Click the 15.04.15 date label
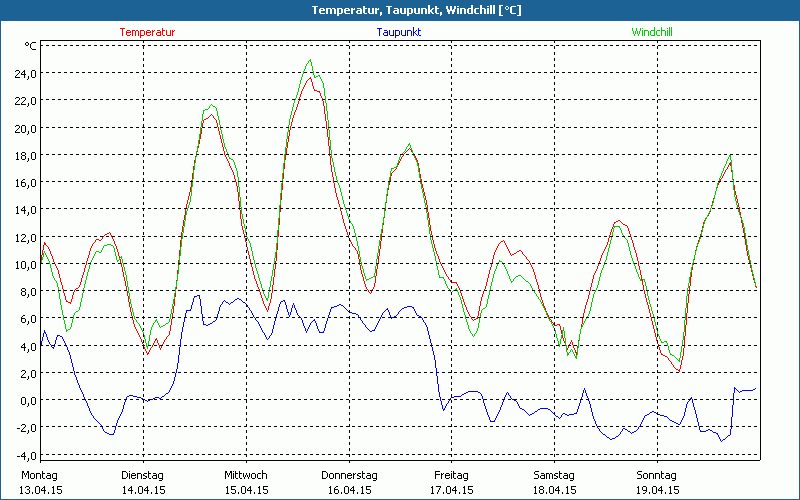This screenshot has width=800, height=500. pyautogui.click(x=246, y=490)
